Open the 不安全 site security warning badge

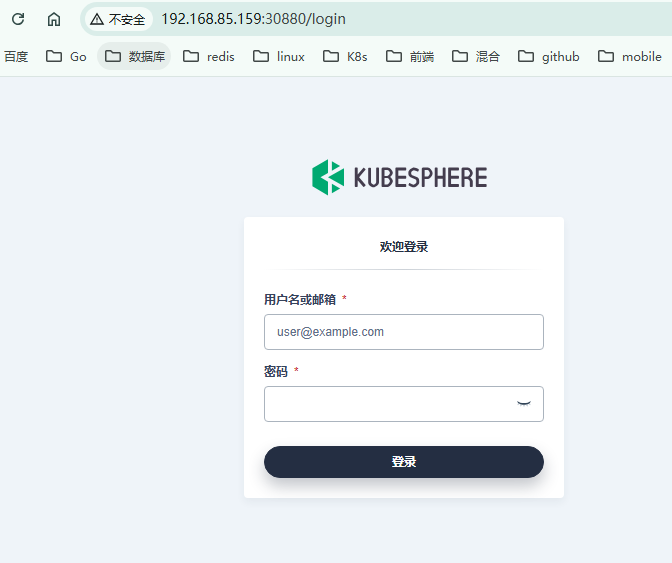point(118,19)
